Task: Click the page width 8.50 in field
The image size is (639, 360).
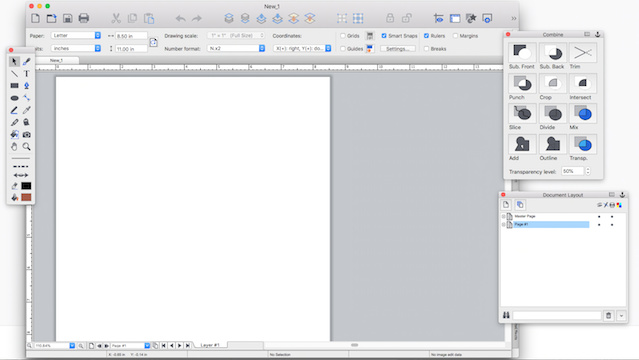Action: click(131, 36)
